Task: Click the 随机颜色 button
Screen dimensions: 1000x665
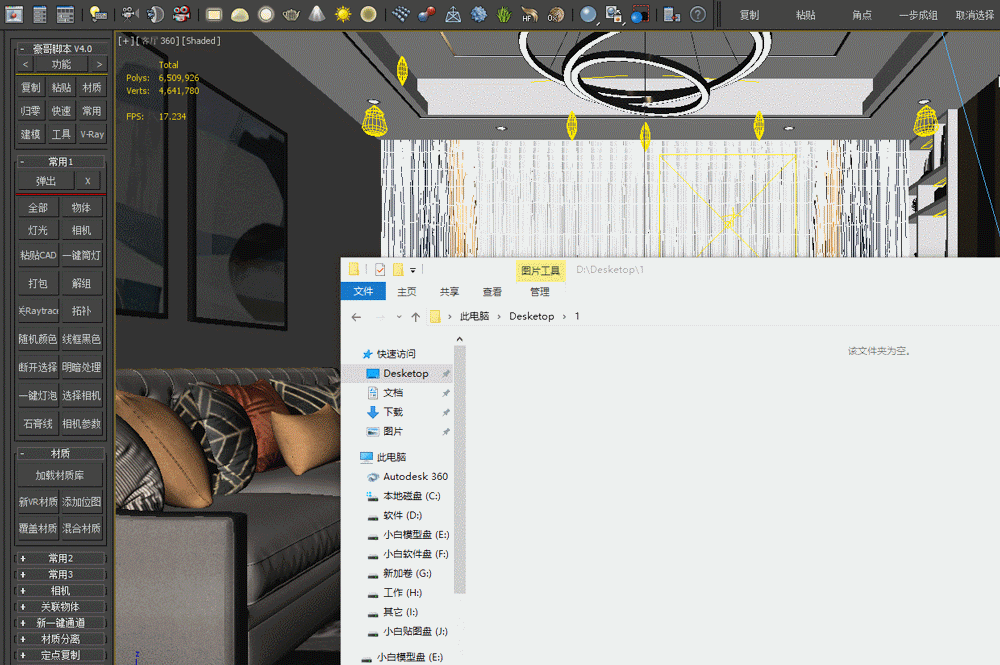Action: click(38, 339)
